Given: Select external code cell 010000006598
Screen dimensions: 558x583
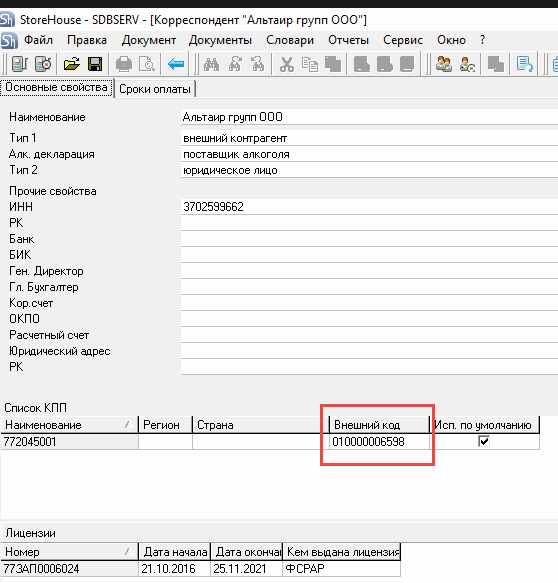Looking at the screenshot, I should click(379, 442).
